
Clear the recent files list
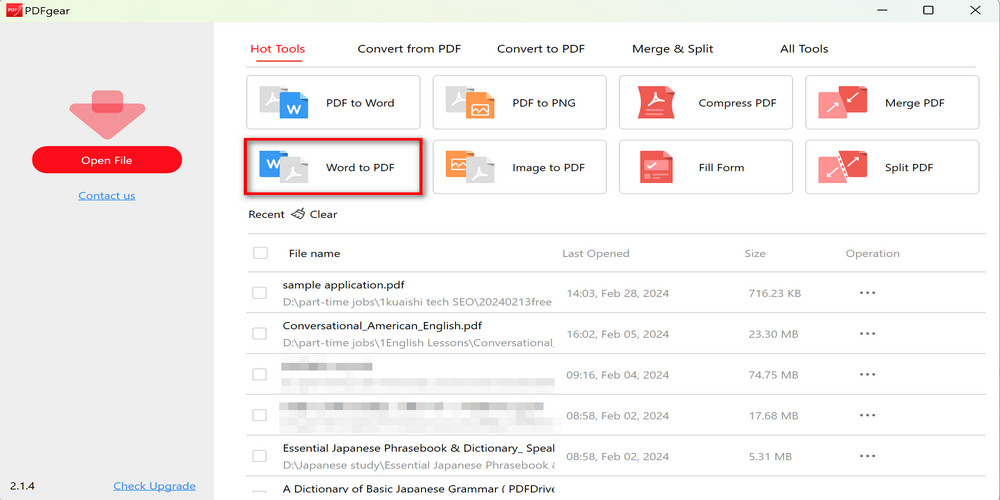[314, 214]
